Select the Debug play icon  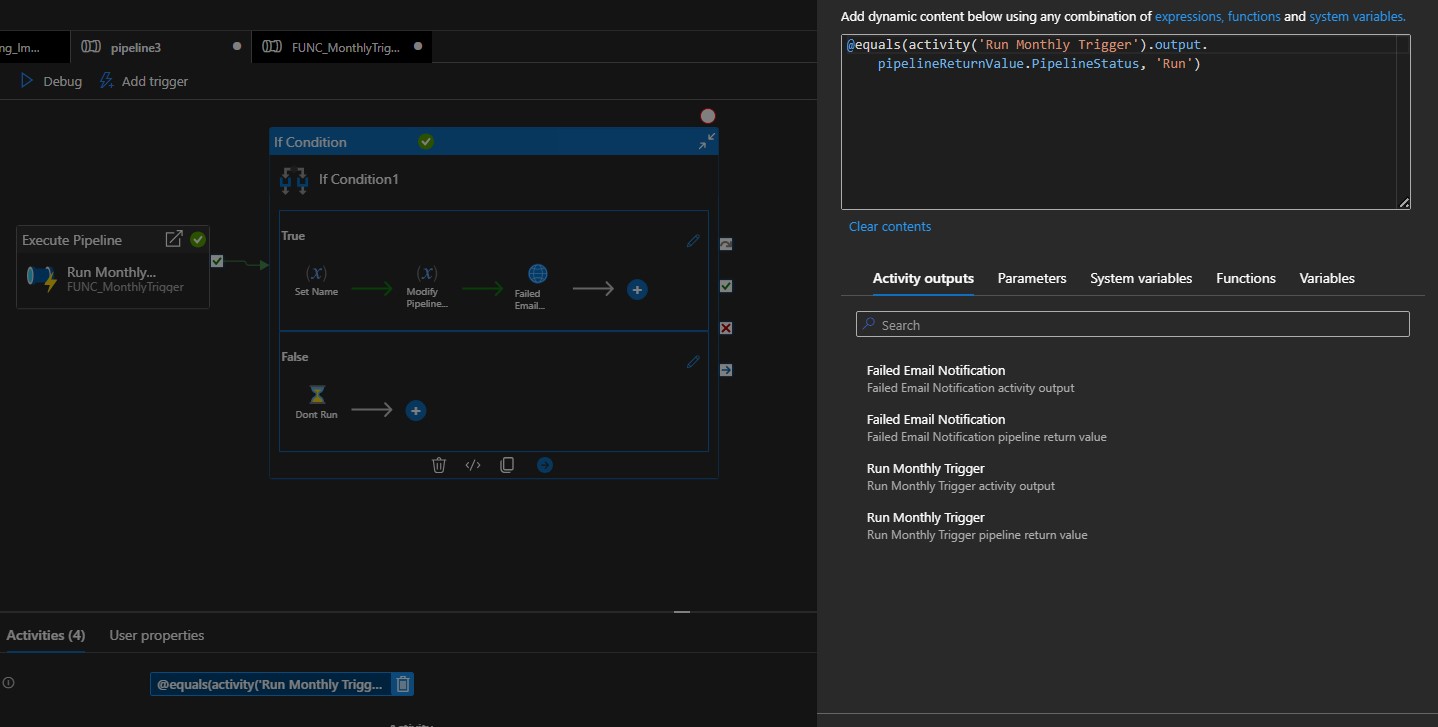pos(27,81)
